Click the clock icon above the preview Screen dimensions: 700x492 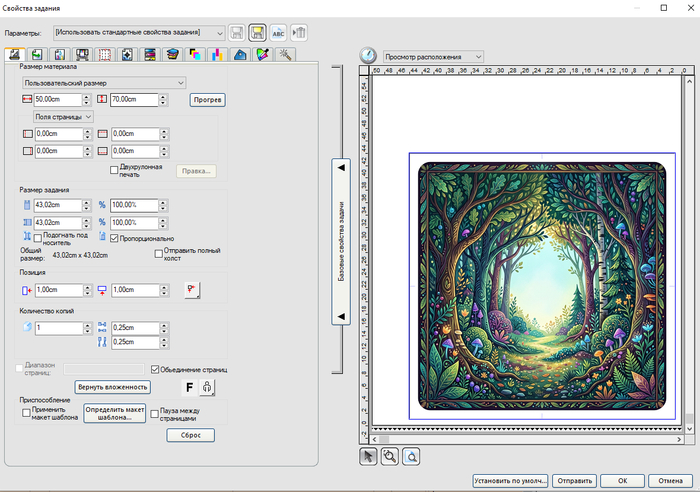pos(368,56)
